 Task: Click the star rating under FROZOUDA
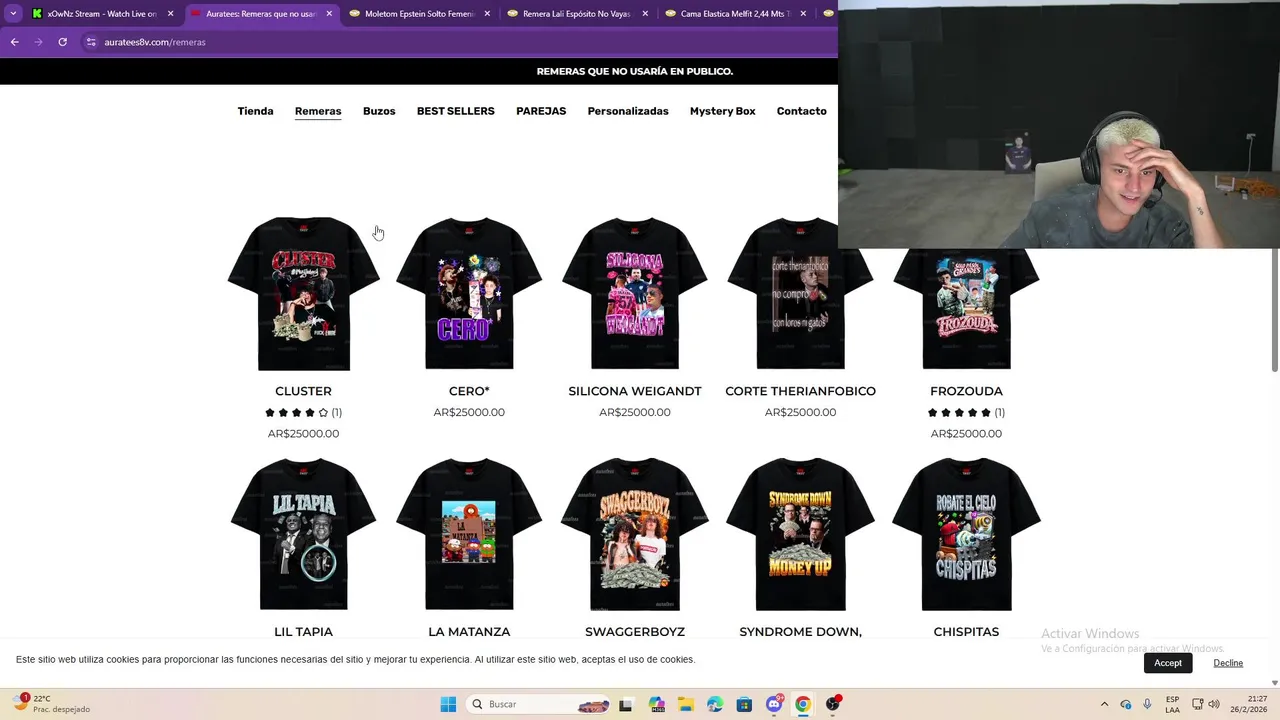click(x=959, y=412)
